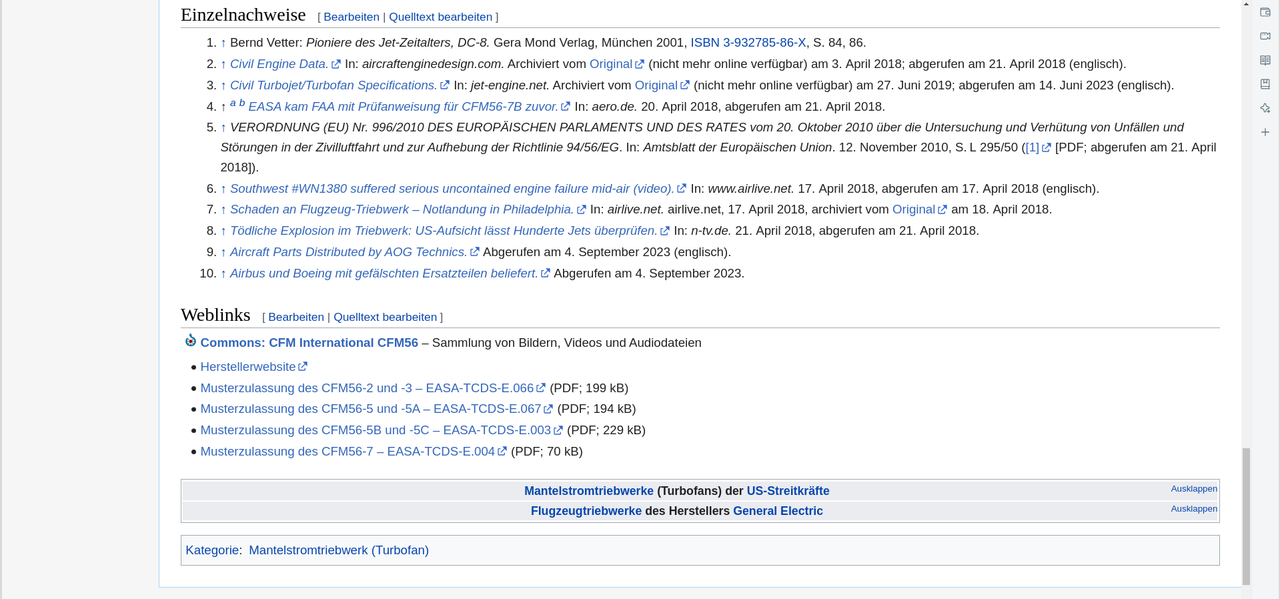Screen dimensions: 1280x599
Task: Open EASA kam FAA mit Prüfanweisung link
Action: (x=403, y=107)
